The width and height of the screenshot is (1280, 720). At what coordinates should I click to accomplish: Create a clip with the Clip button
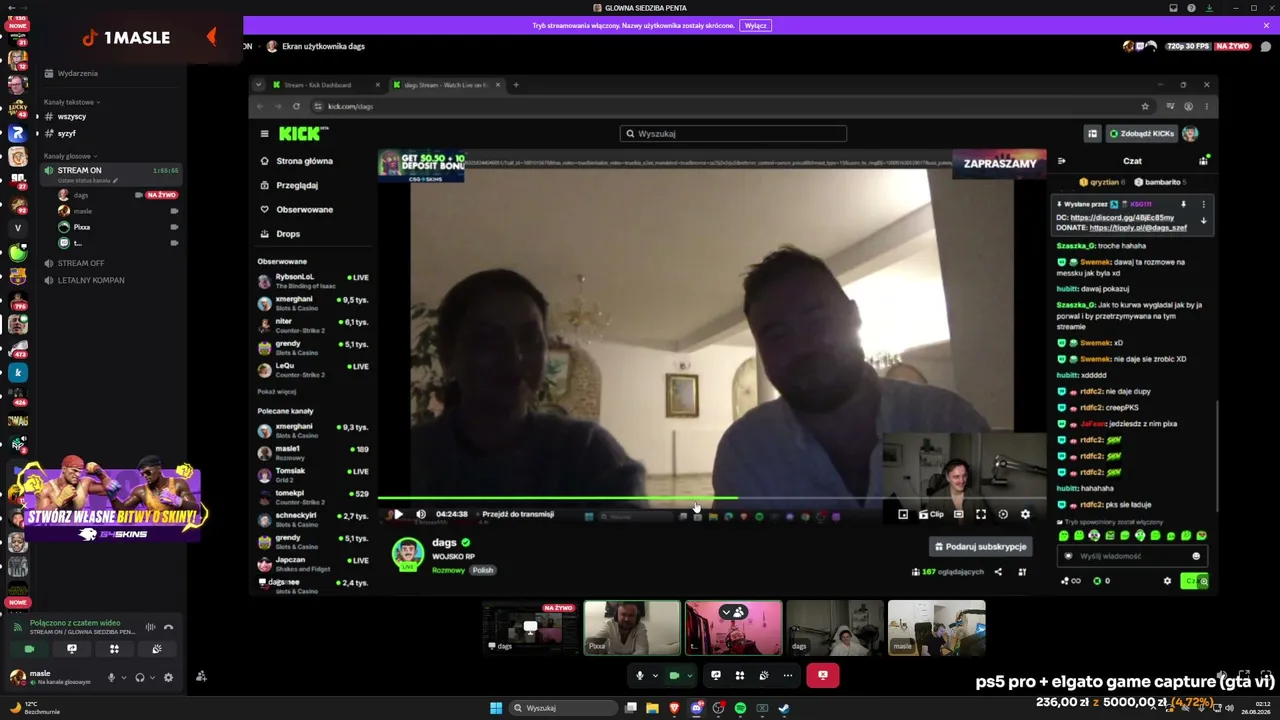click(931, 514)
